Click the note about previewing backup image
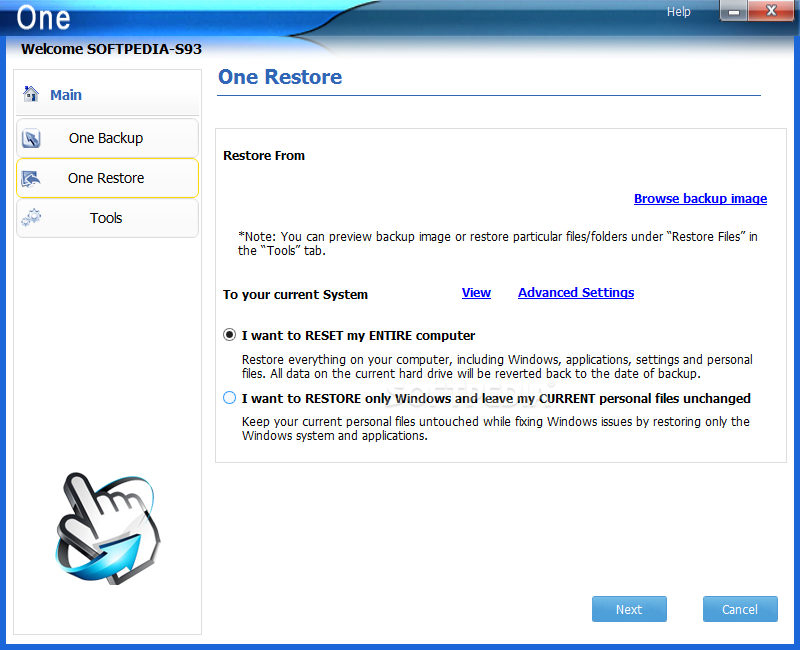This screenshot has width=800, height=650. tap(497, 243)
